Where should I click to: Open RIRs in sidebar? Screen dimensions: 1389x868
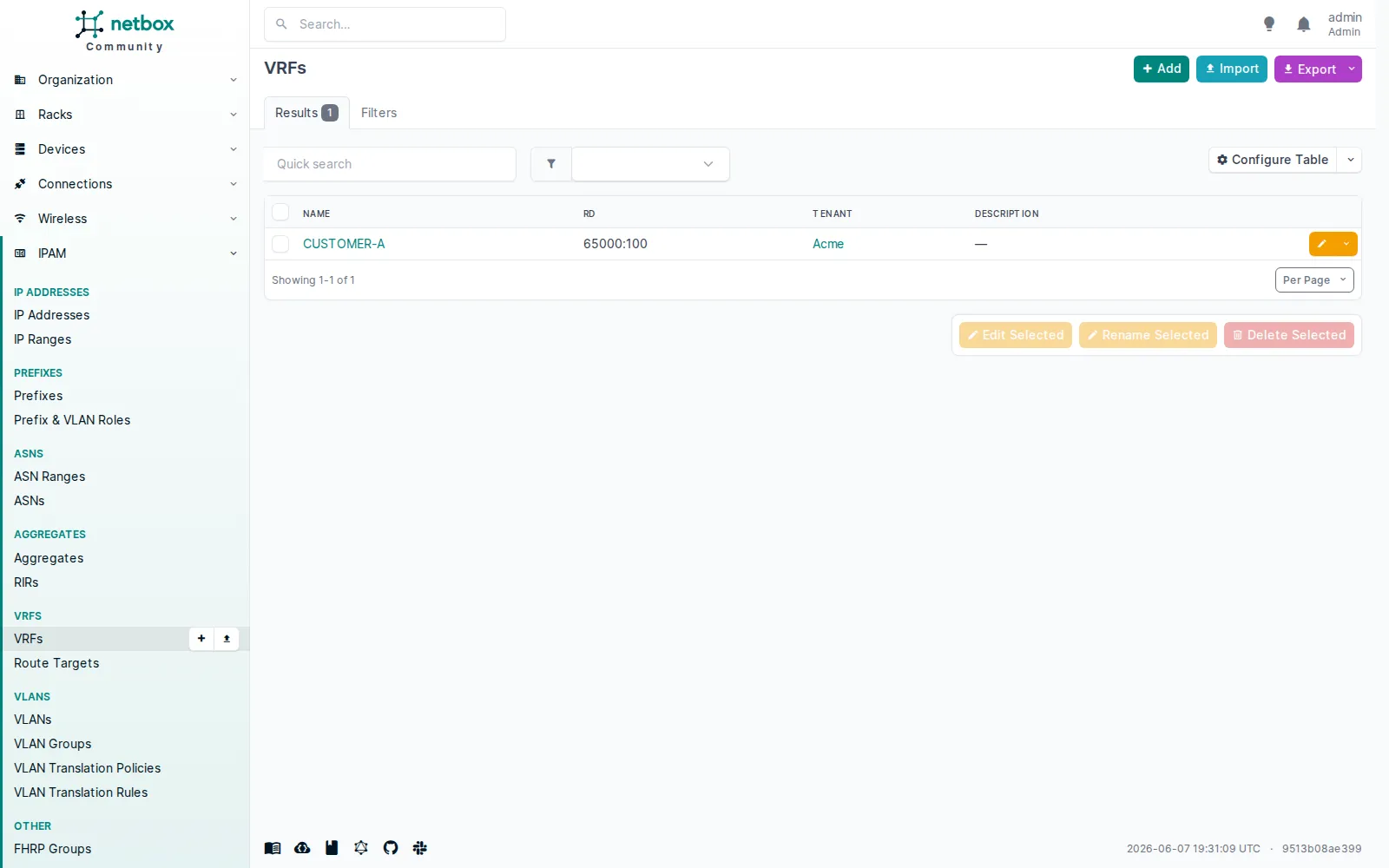coord(26,582)
